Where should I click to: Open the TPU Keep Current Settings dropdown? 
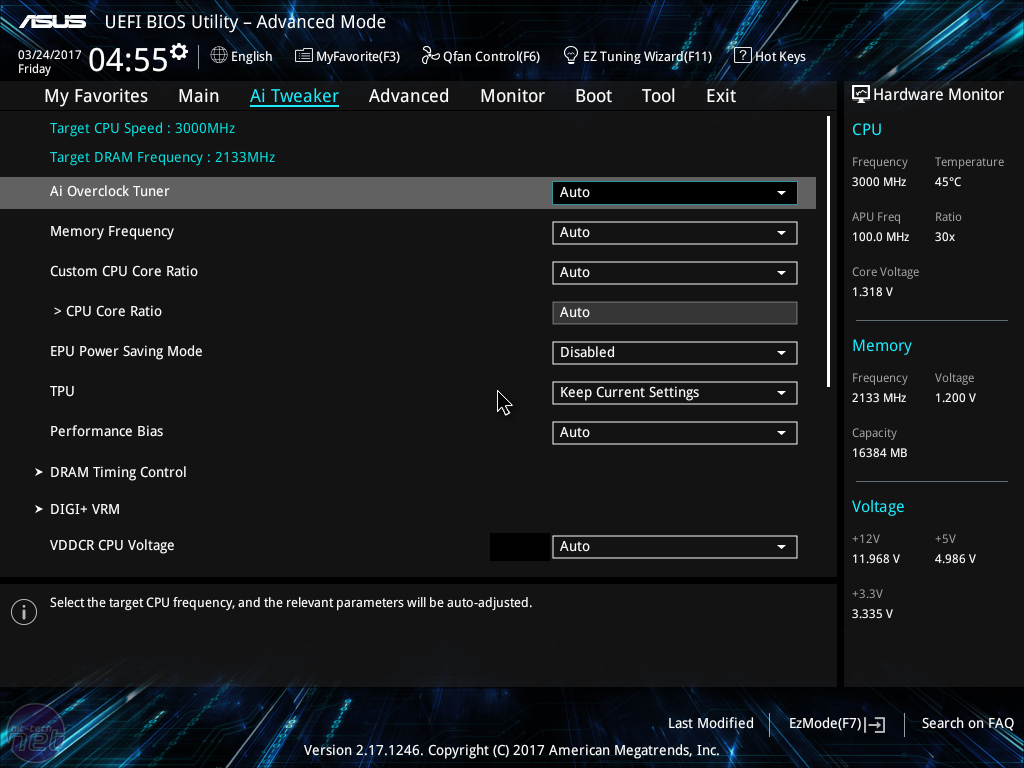tap(675, 392)
